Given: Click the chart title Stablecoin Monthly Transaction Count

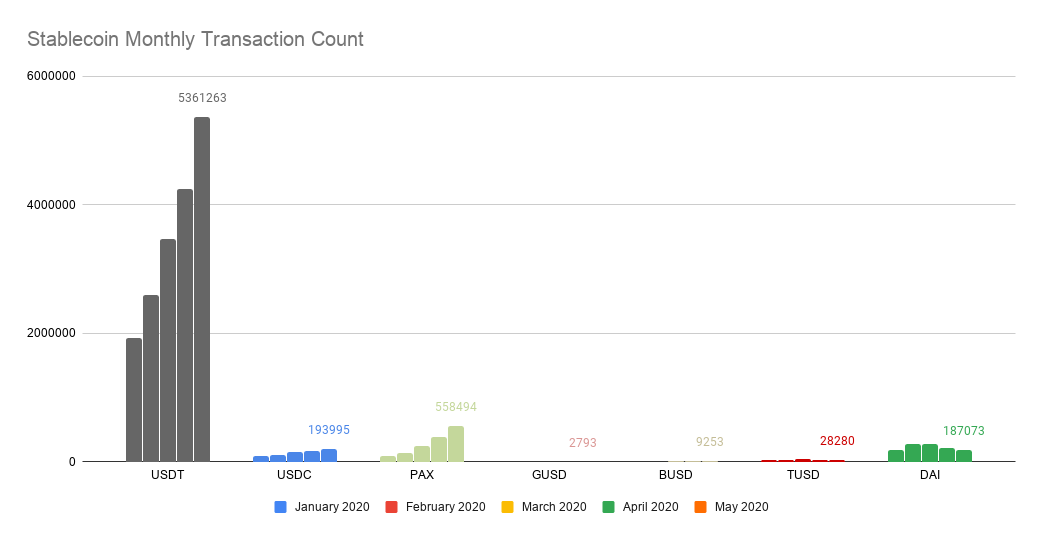Looking at the screenshot, I should (x=195, y=39).
